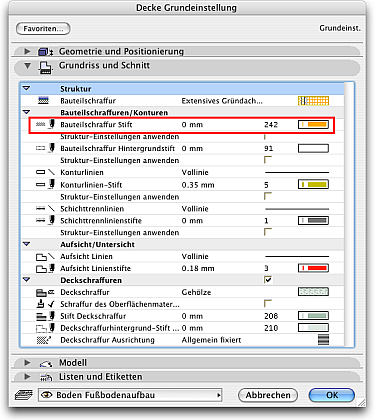Collapse the Aufsicht/Untersicht group

click(x=26, y=244)
